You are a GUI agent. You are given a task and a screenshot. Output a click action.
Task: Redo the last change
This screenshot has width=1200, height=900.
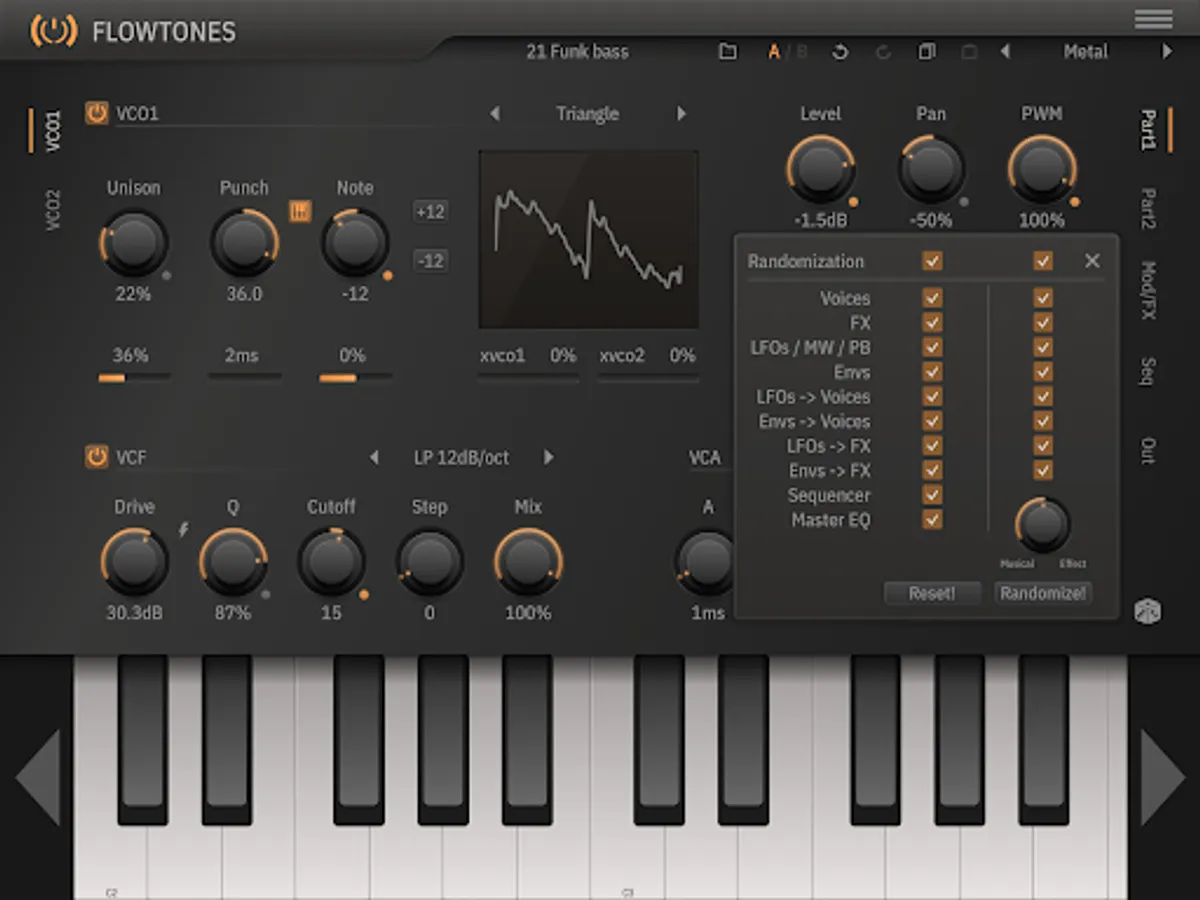tap(883, 52)
